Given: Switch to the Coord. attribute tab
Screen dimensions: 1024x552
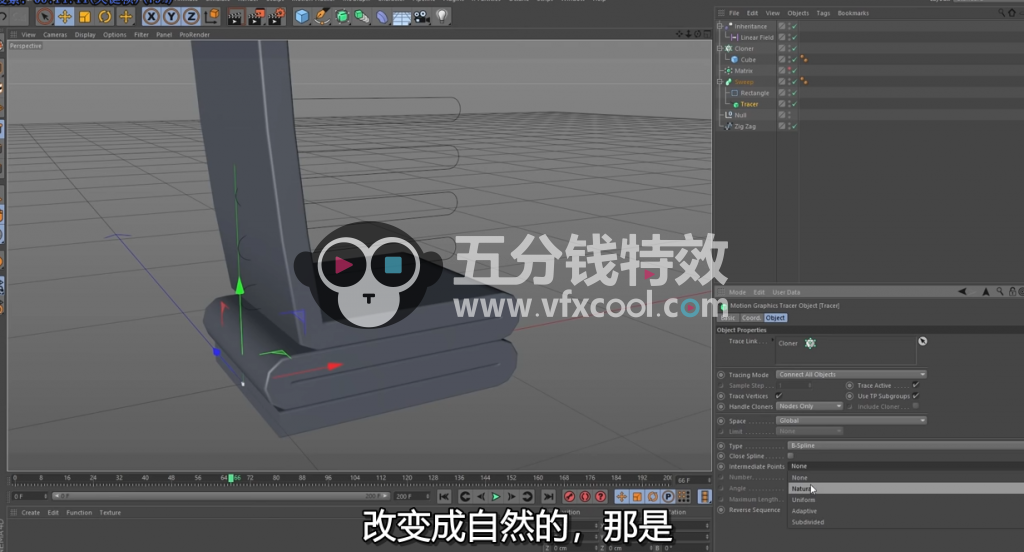Looking at the screenshot, I should click(x=751, y=318).
